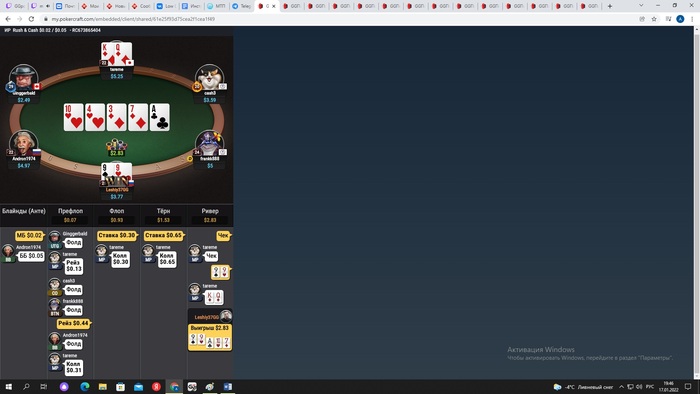Show hidden system tray icons
Viewport: 700px width, 394px height.
(621, 387)
